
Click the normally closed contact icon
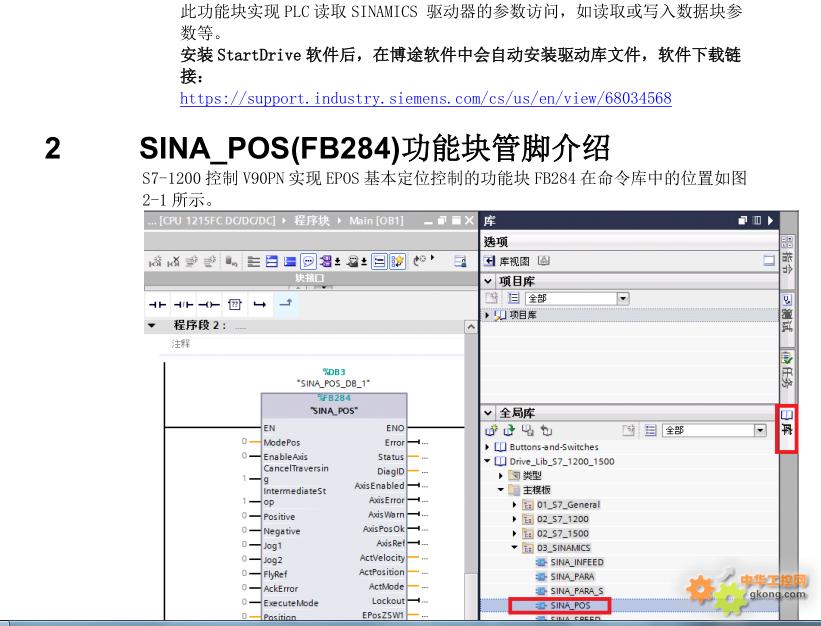(183, 305)
